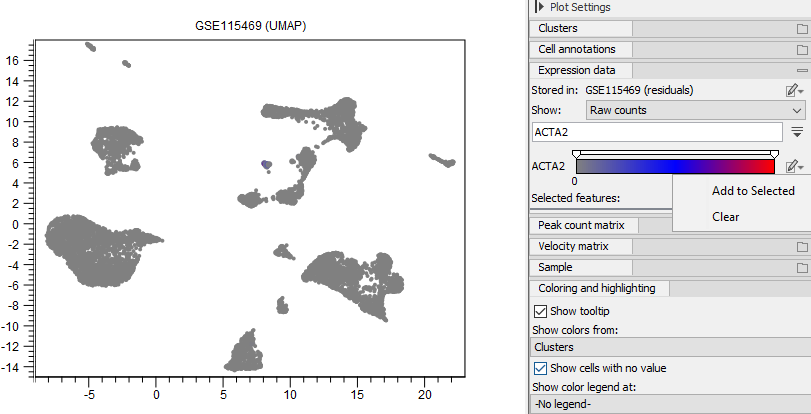Choose Clear in the popup menu

point(725,217)
